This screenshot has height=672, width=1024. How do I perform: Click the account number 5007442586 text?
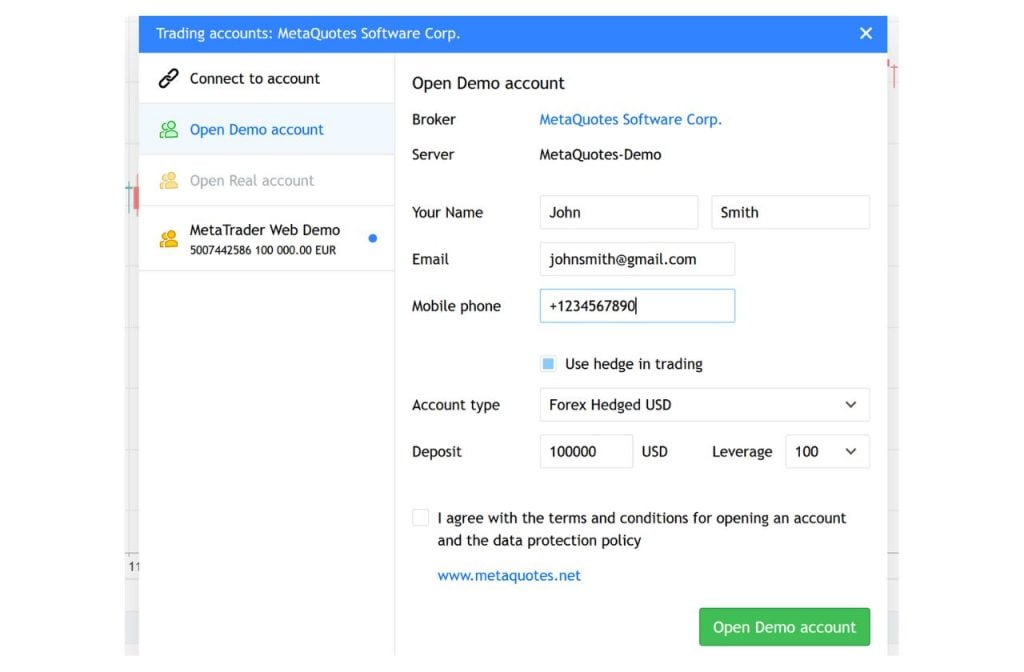tap(220, 250)
